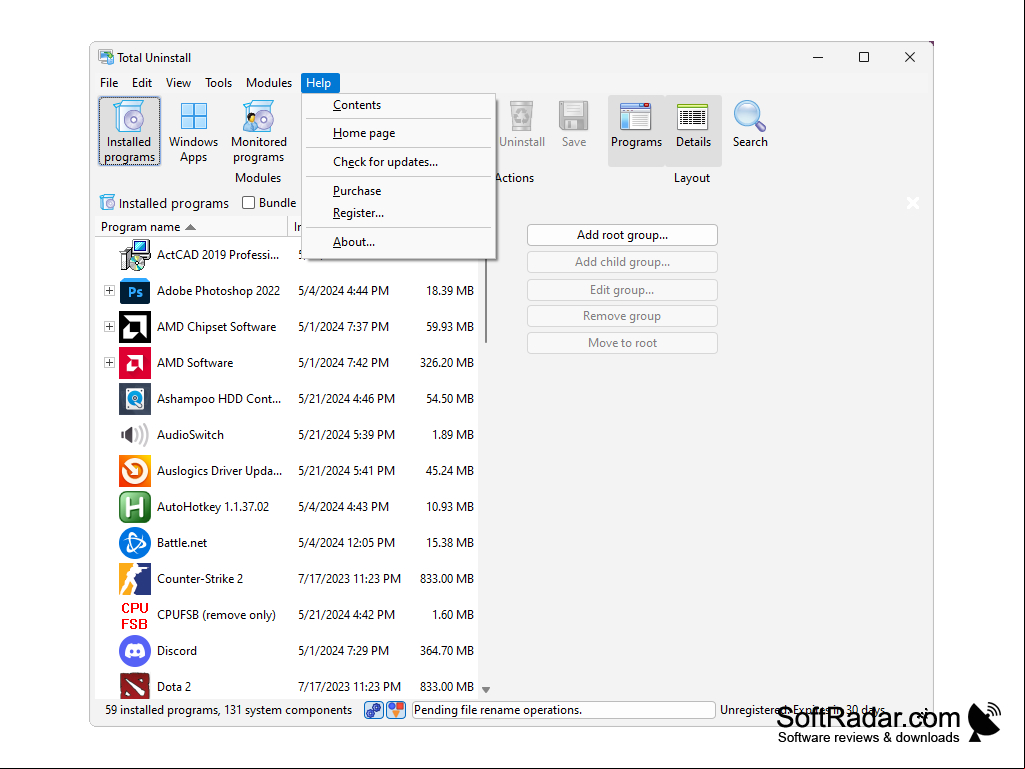Close the groups panel with white X

[913, 203]
